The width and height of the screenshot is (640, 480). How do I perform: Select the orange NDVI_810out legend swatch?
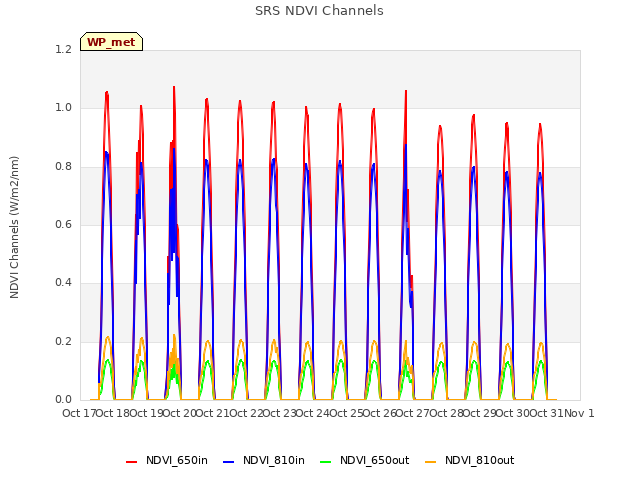click(x=431, y=461)
